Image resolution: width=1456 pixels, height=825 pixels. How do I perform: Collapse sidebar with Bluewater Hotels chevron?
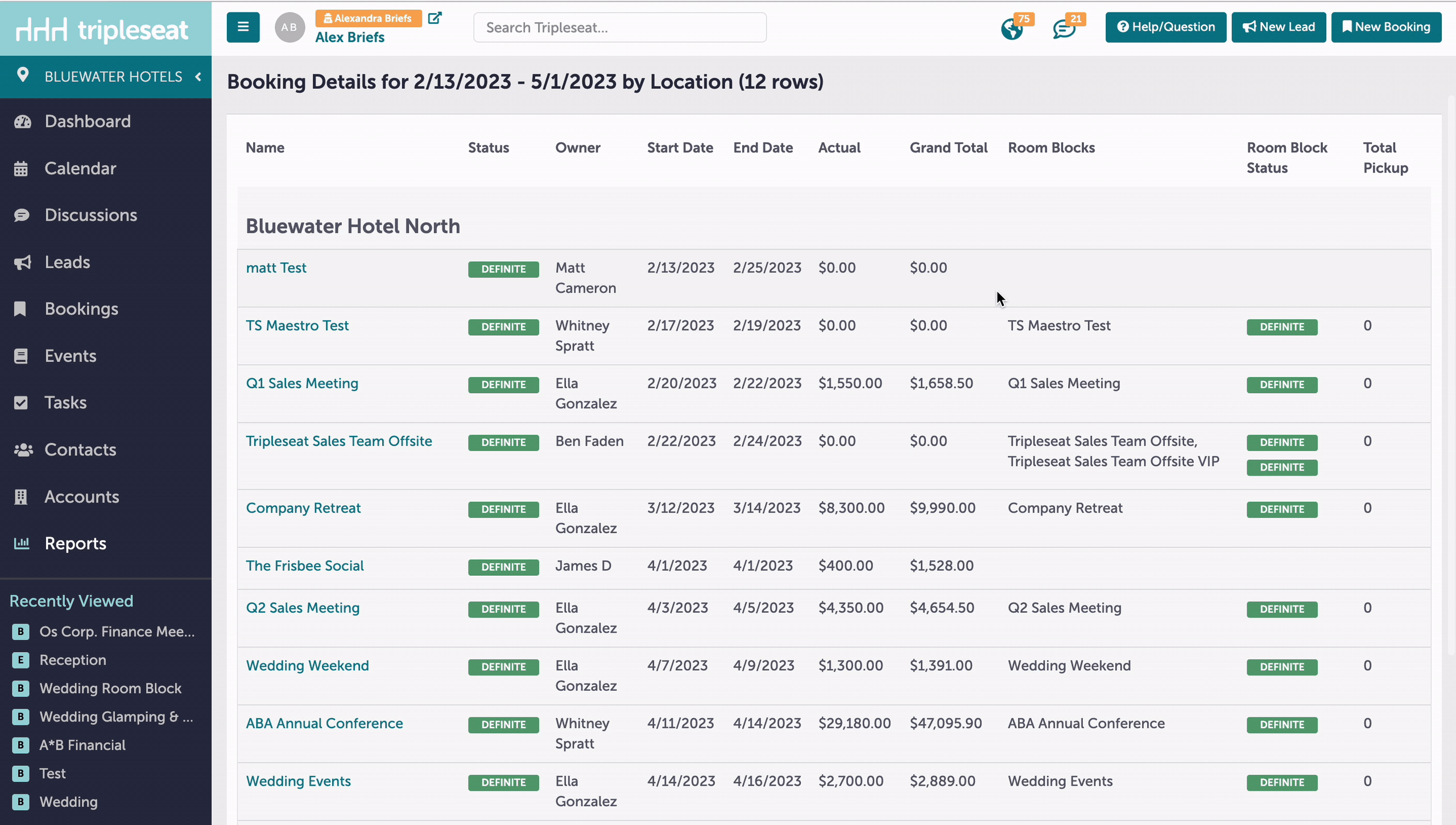[x=198, y=77]
